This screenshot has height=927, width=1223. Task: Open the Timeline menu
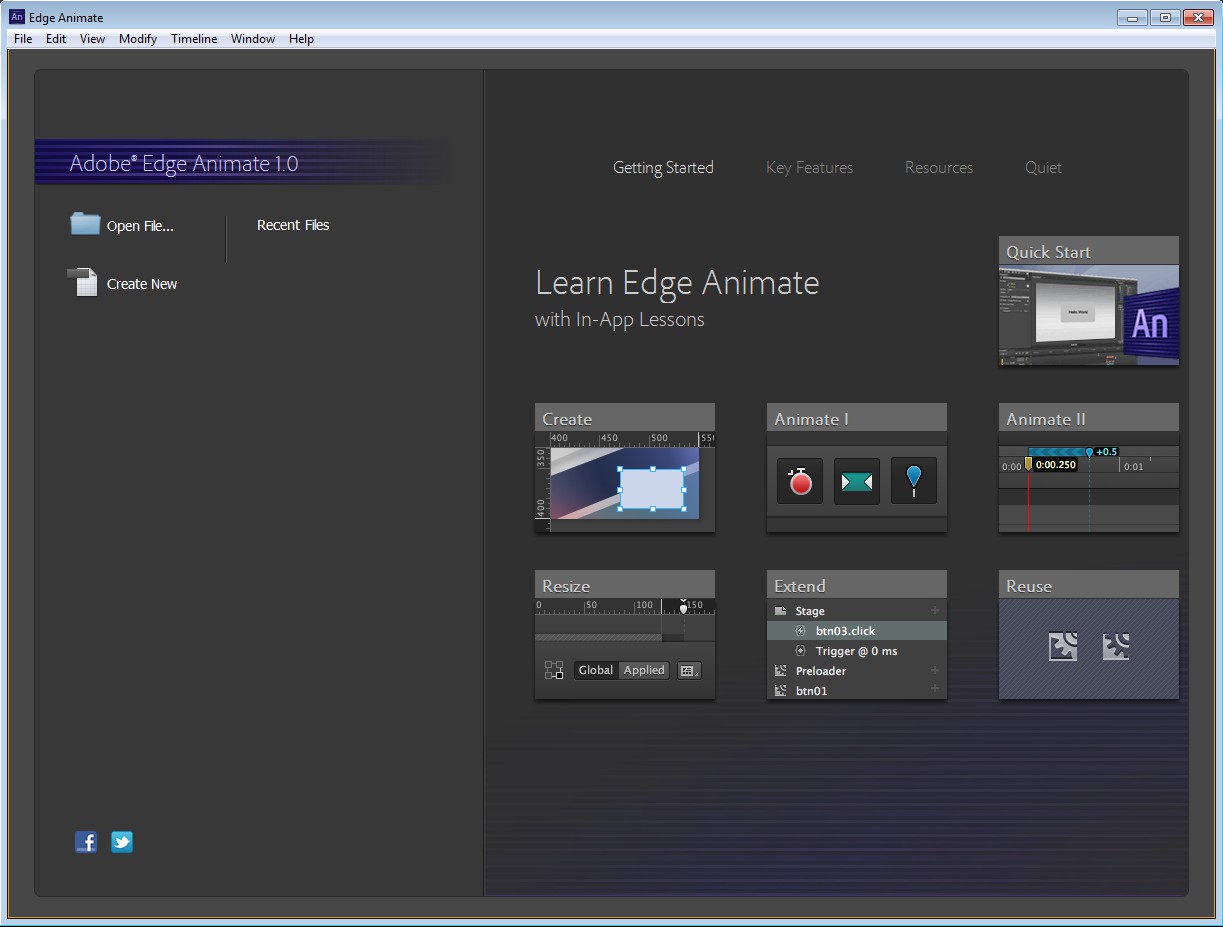pyautogui.click(x=193, y=39)
